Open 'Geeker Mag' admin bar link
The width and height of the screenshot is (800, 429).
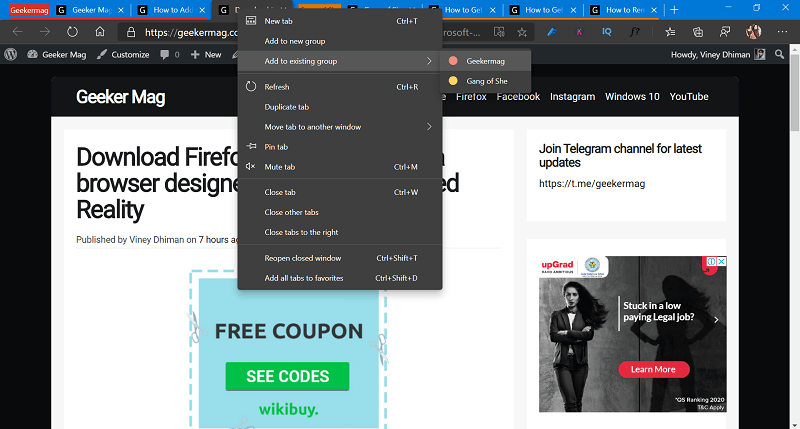point(57,54)
